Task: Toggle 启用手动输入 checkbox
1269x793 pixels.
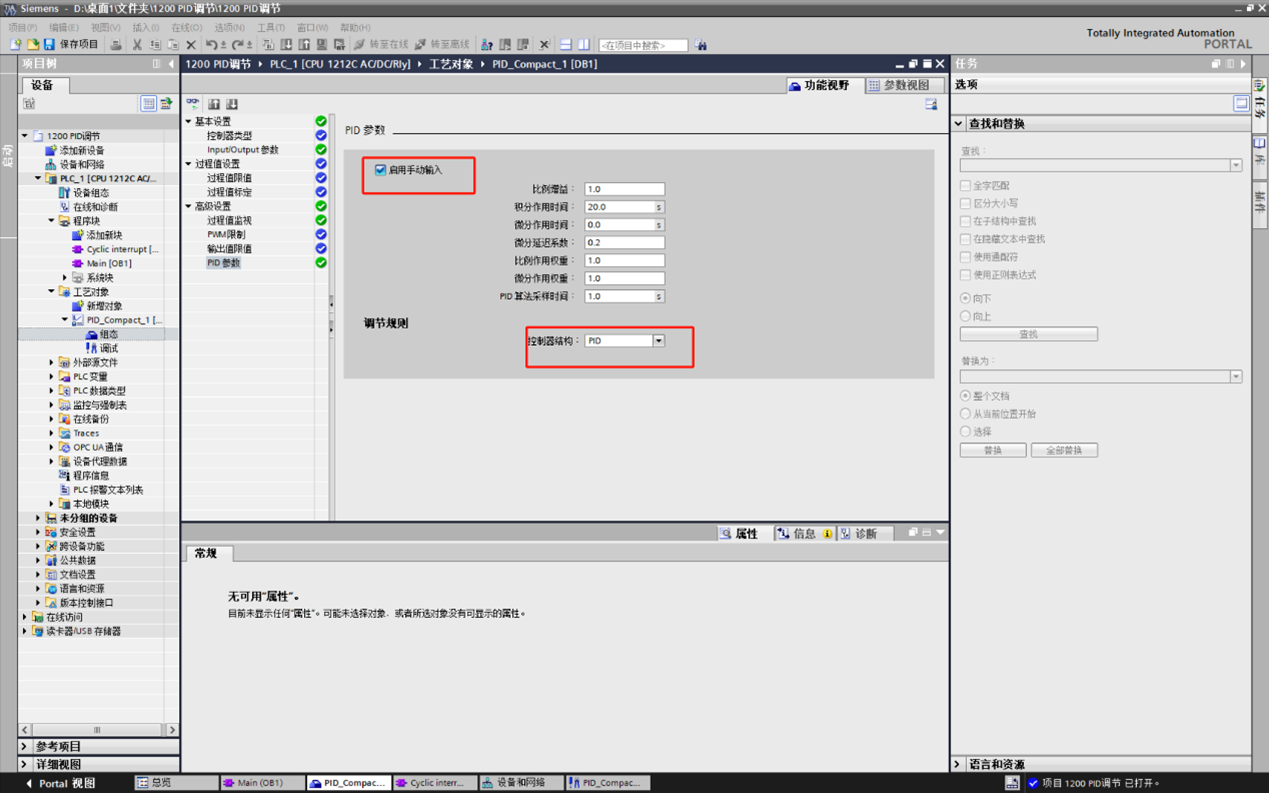Action: (x=380, y=170)
